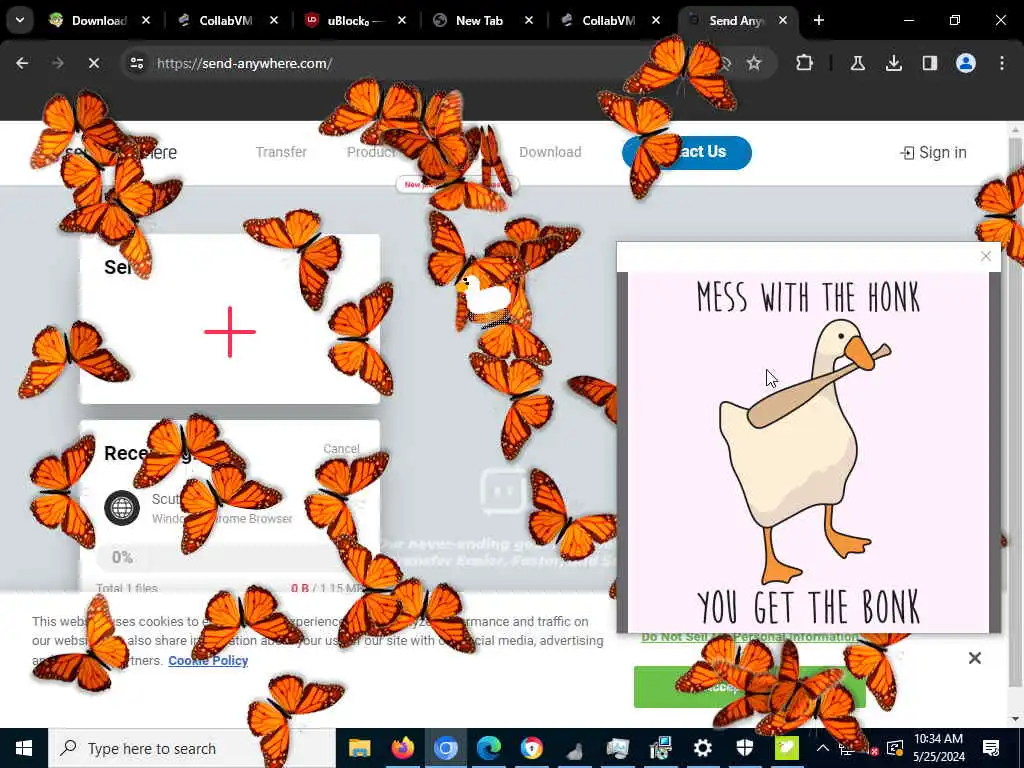Screen dimensions: 1024x768
Task: Open the Chrome profile avatar
Action: tap(965, 63)
